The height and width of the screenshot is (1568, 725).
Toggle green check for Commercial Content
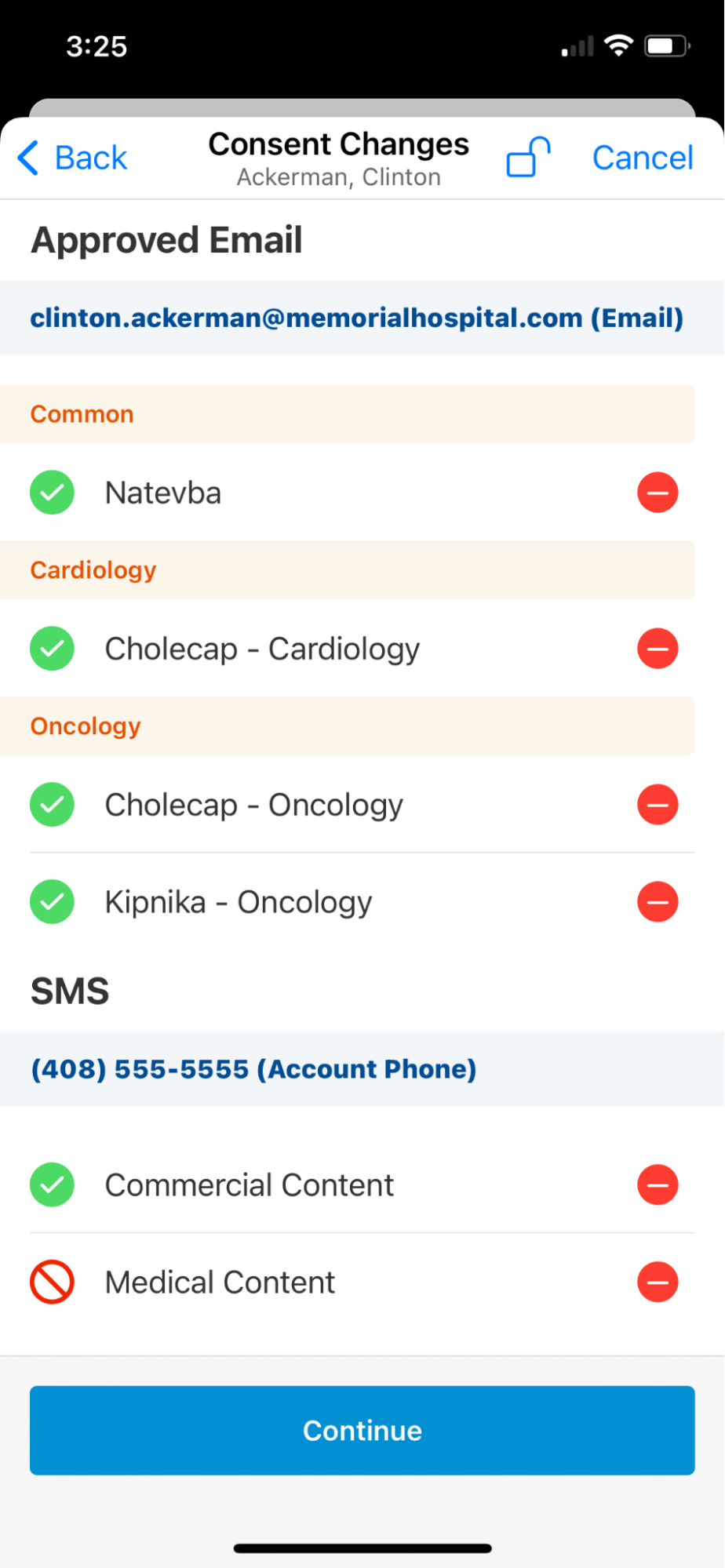pyautogui.click(x=52, y=1184)
